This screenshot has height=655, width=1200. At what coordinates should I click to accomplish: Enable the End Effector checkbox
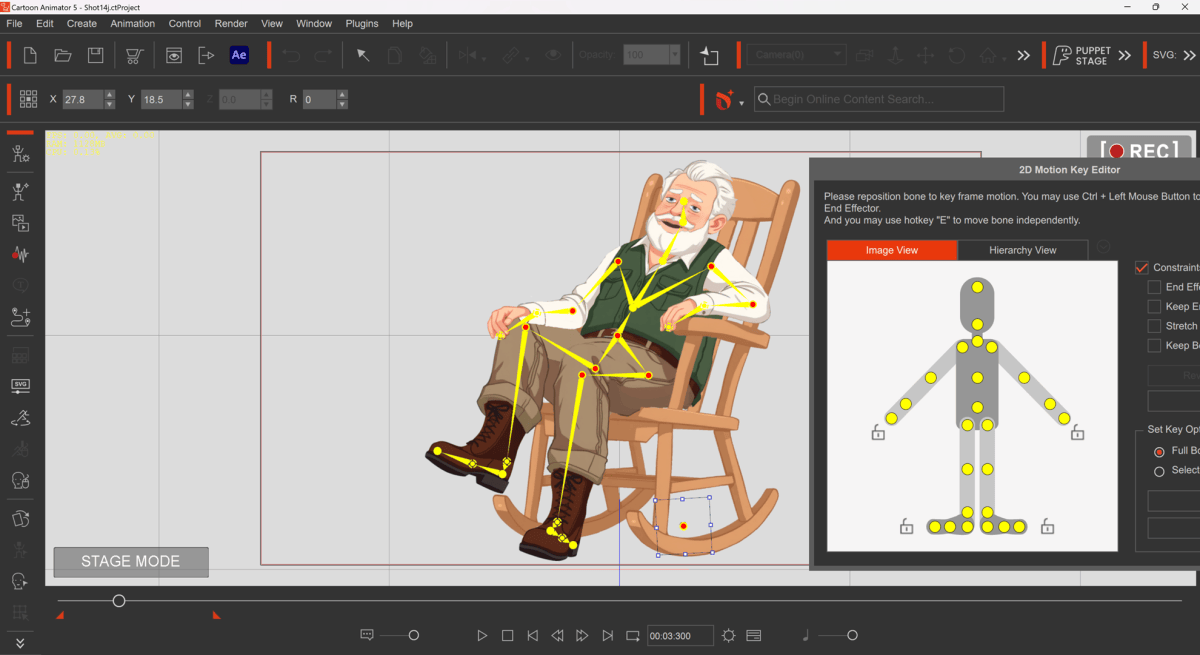tap(1154, 287)
